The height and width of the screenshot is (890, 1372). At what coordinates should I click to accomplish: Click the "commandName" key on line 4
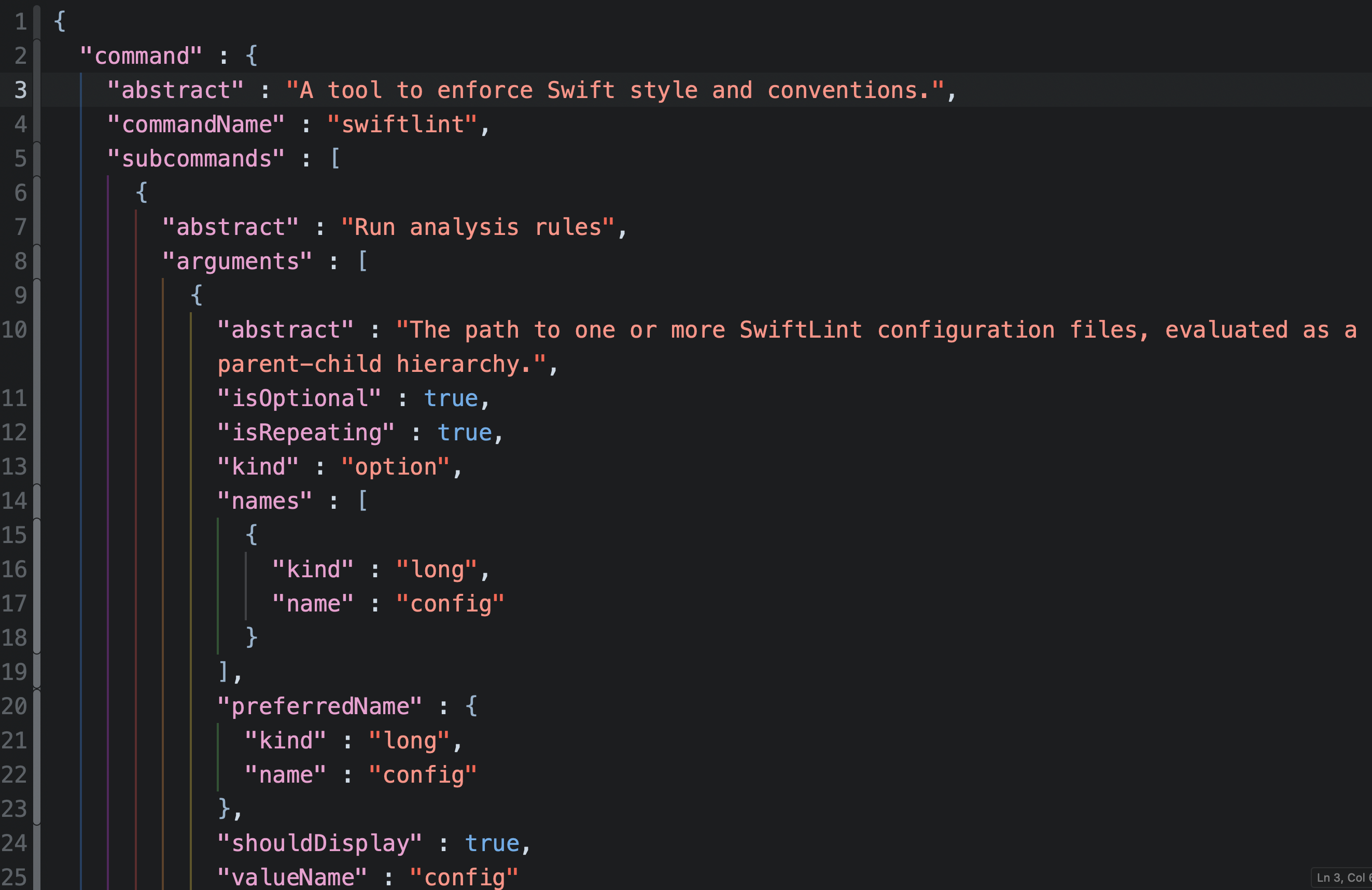(196, 124)
